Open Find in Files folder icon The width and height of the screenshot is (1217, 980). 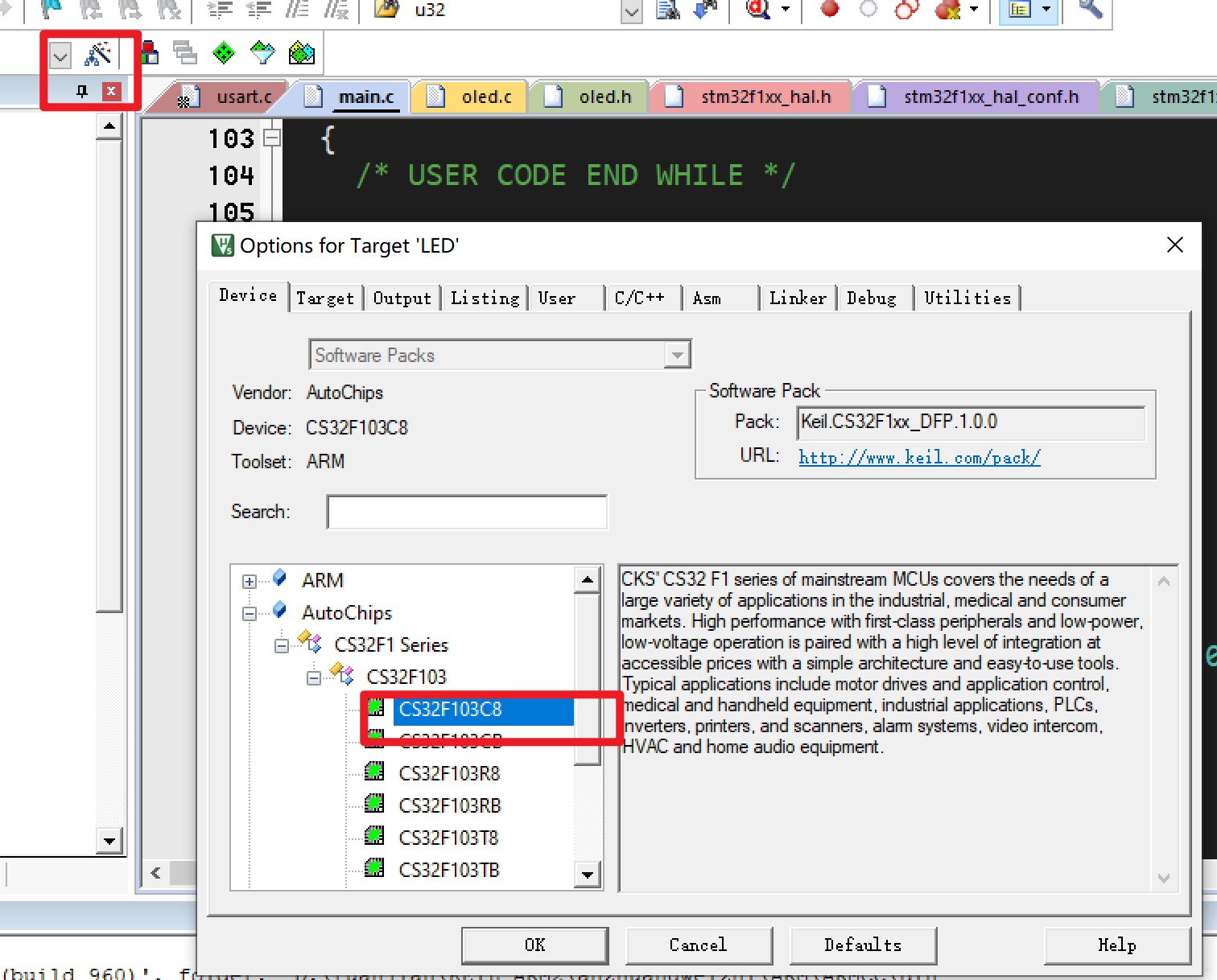point(387,9)
